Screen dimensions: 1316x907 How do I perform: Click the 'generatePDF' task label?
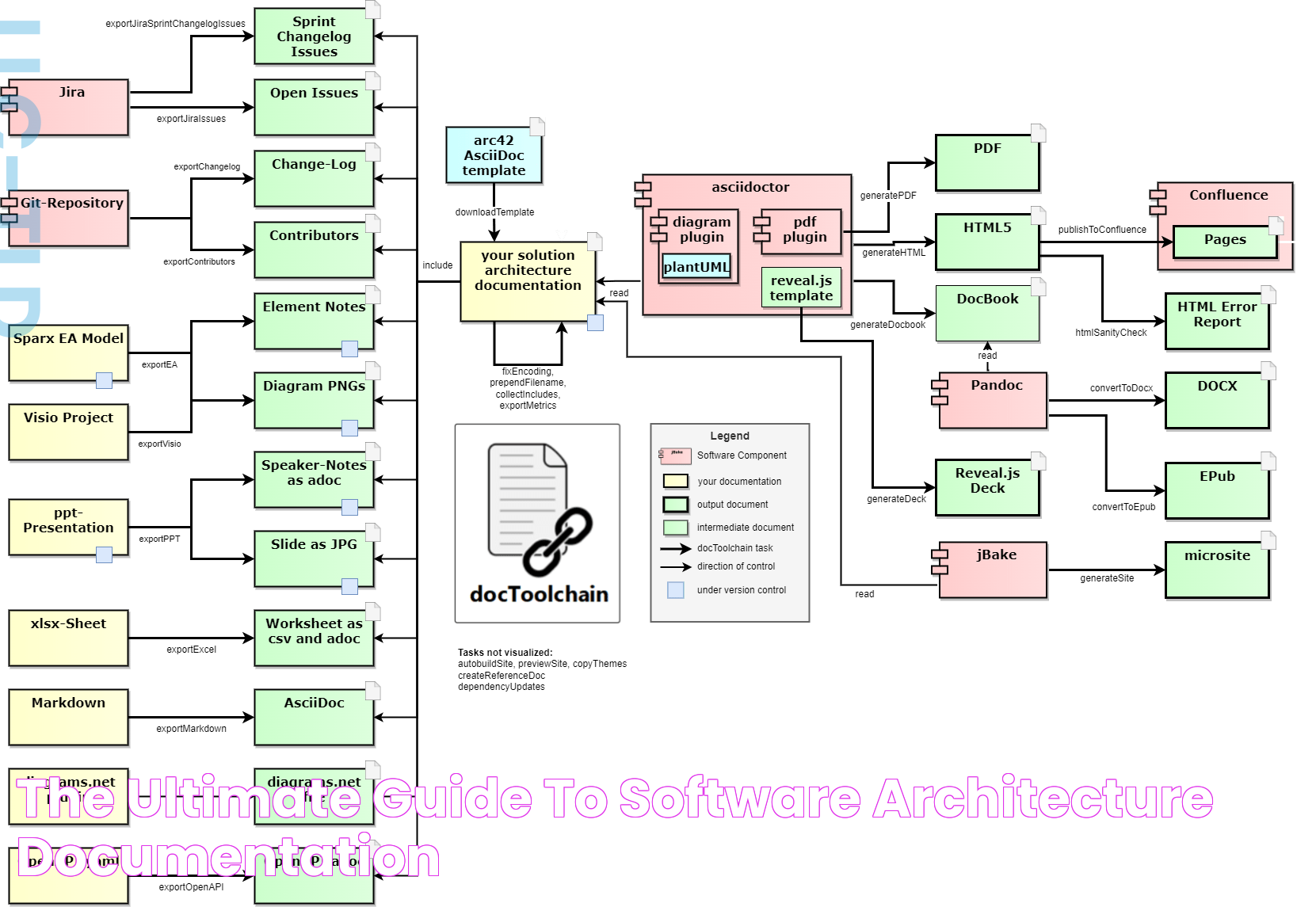click(888, 196)
